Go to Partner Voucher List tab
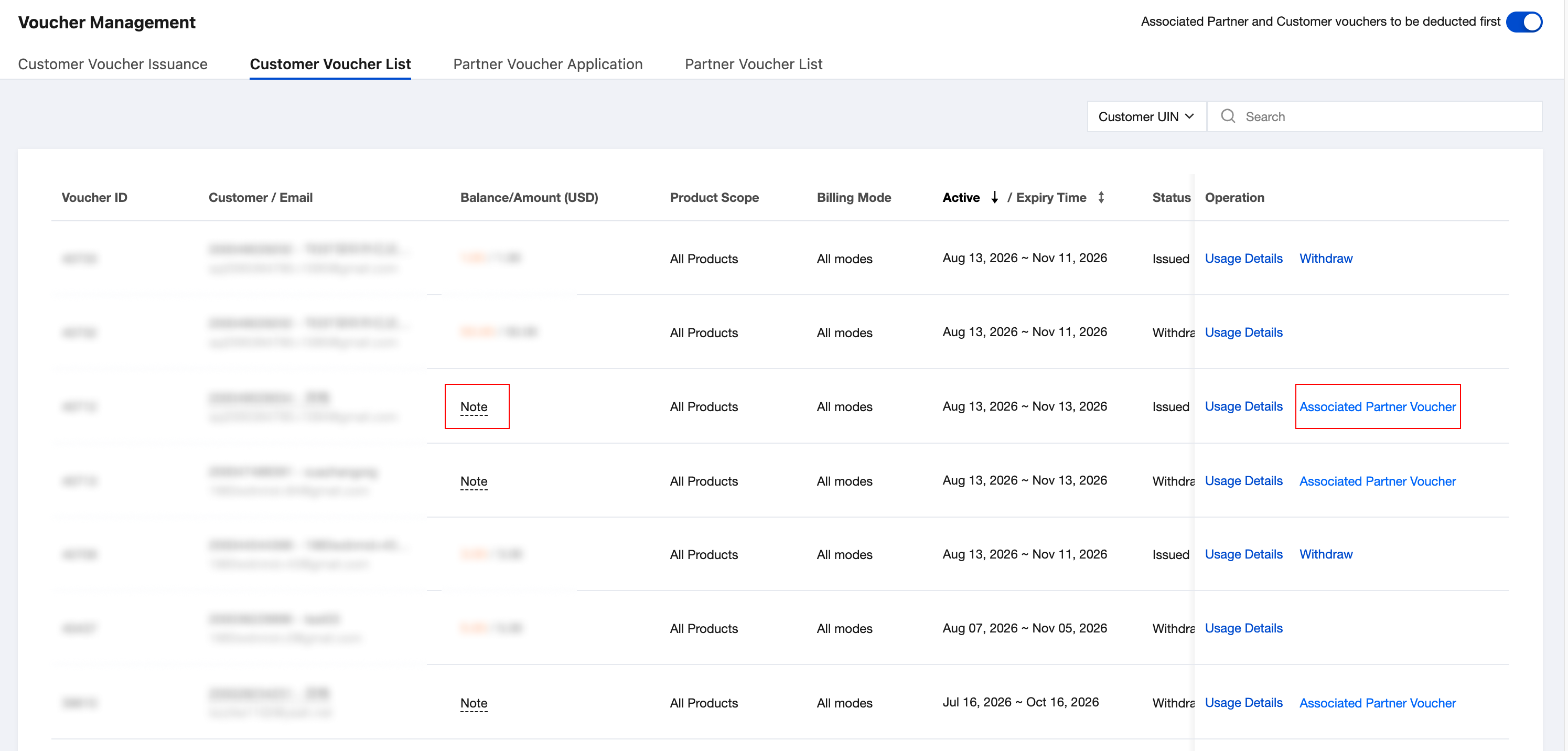This screenshot has width=1568, height=751. tap(754, 64)
